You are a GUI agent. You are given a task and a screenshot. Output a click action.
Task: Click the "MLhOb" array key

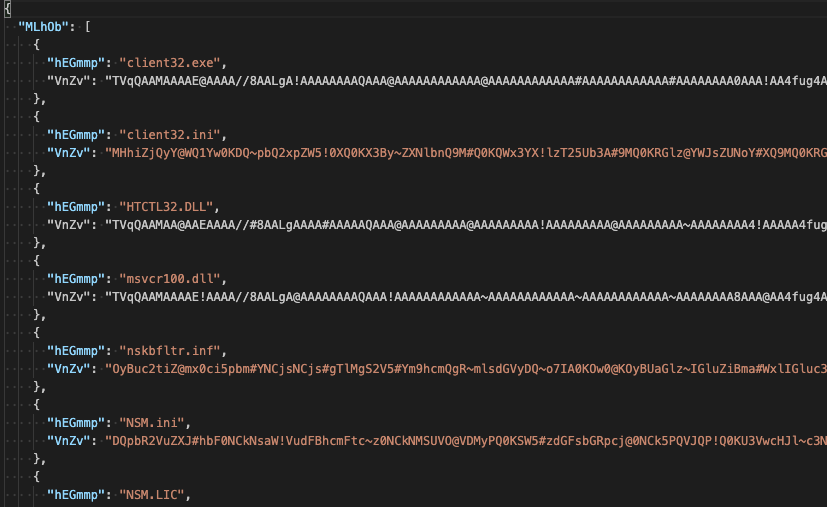coord(44,26)
